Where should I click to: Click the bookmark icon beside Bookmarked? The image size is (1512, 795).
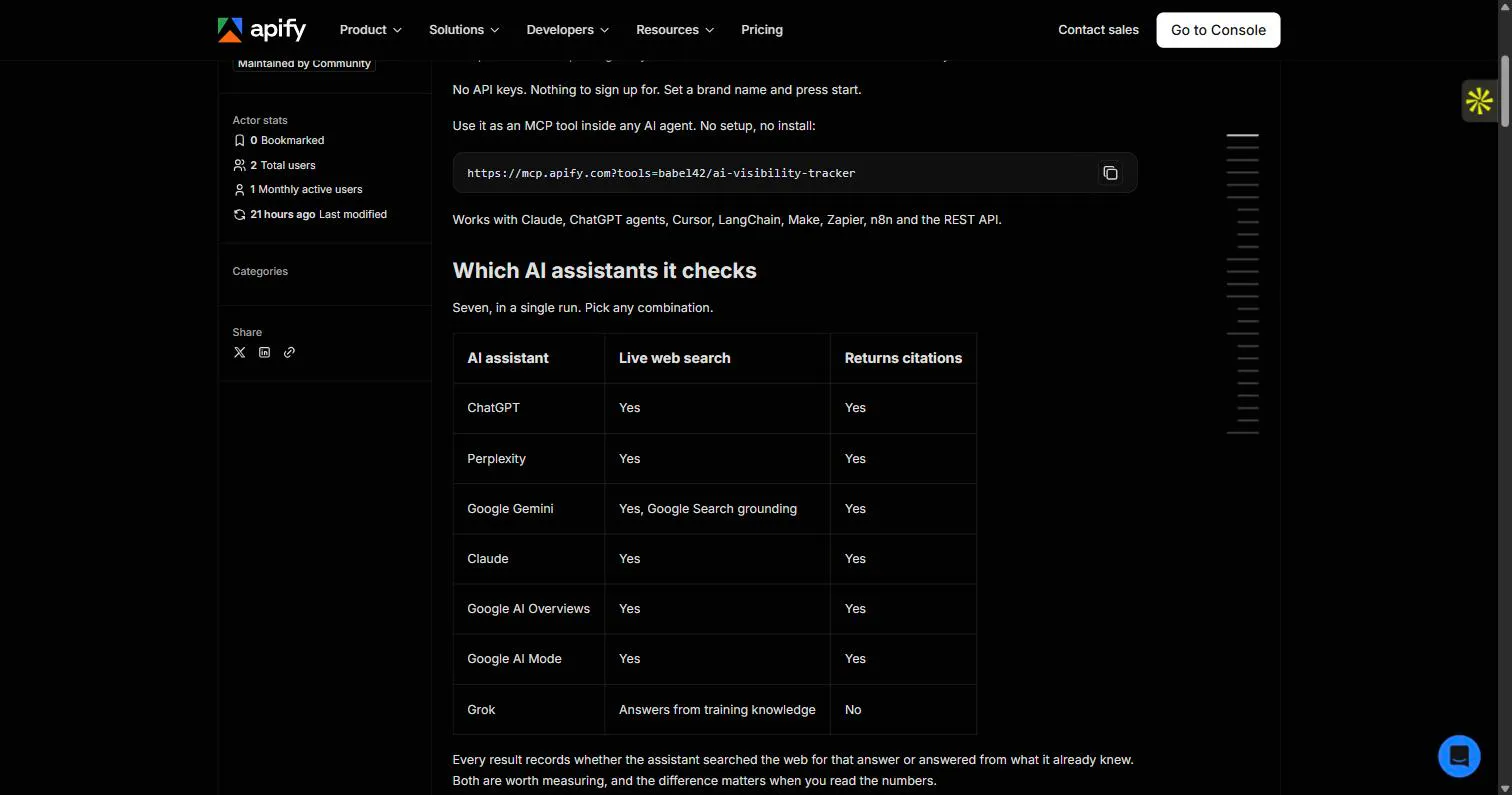(x=239, y=141)
